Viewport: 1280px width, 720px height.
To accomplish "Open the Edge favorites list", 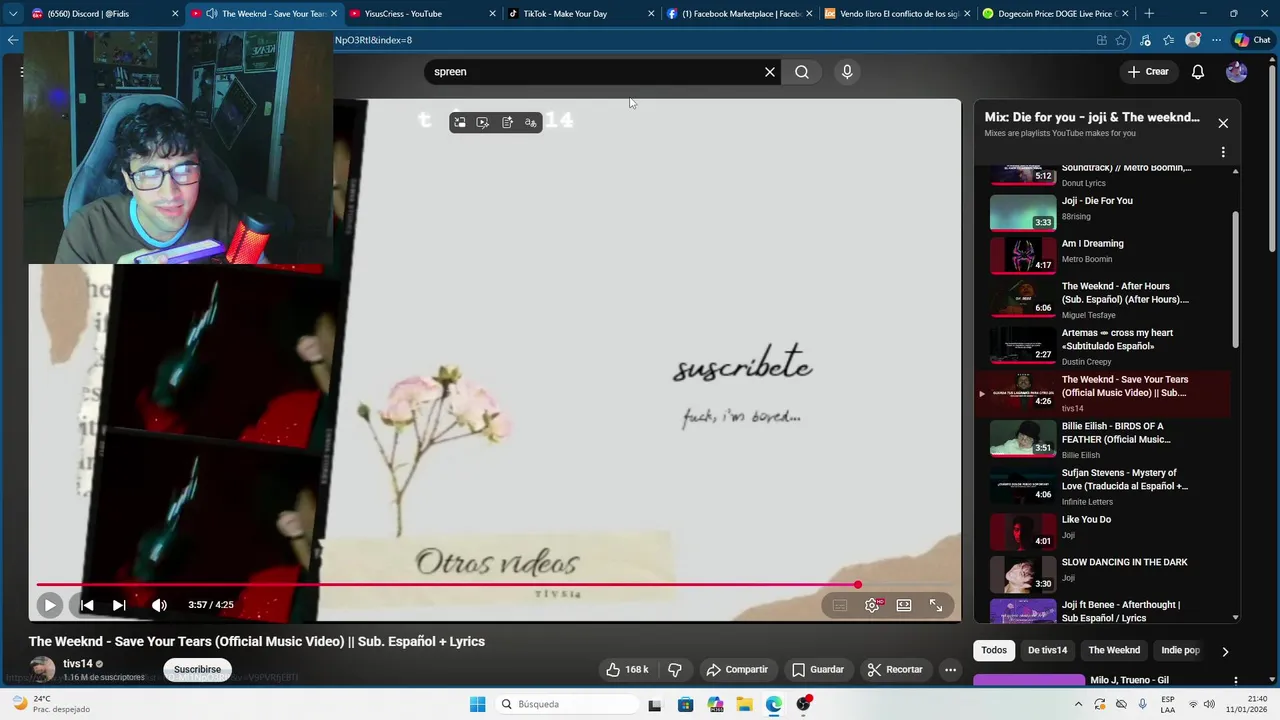I will (1169, 40).
